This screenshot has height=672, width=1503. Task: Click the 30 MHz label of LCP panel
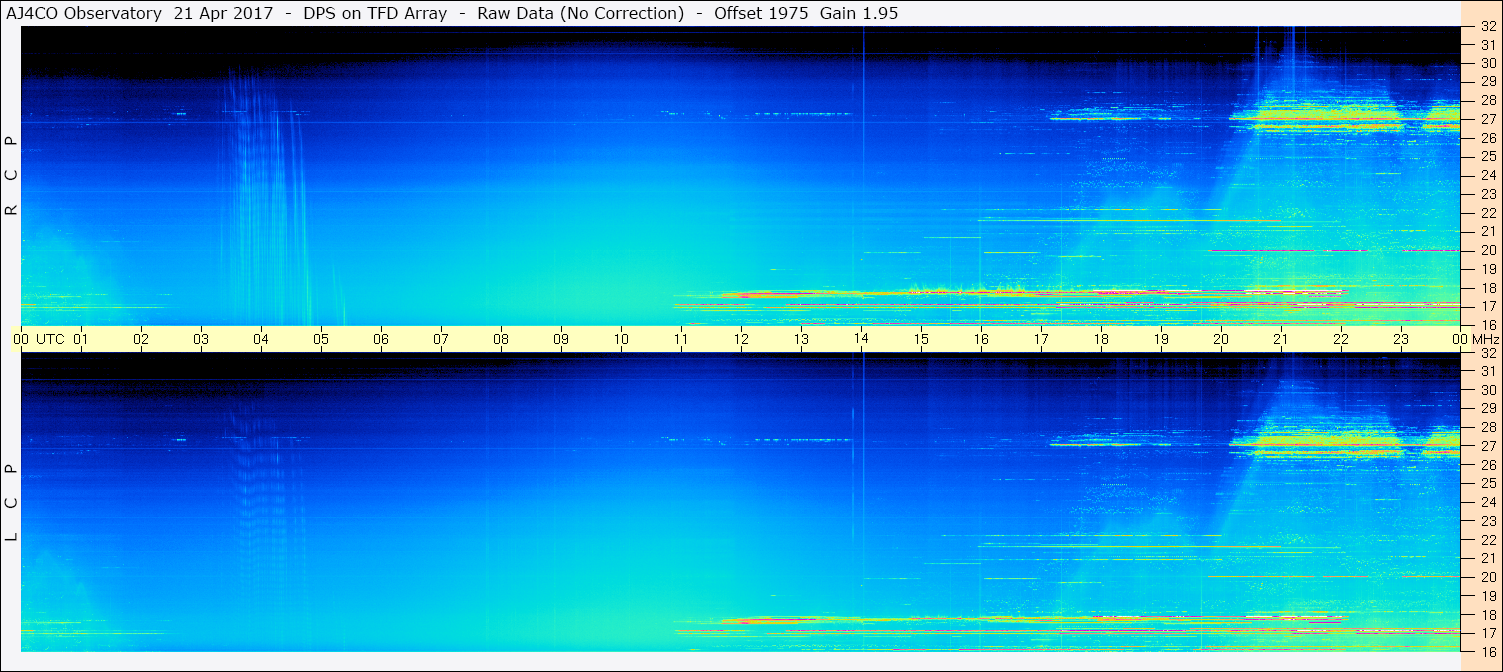1488,390
